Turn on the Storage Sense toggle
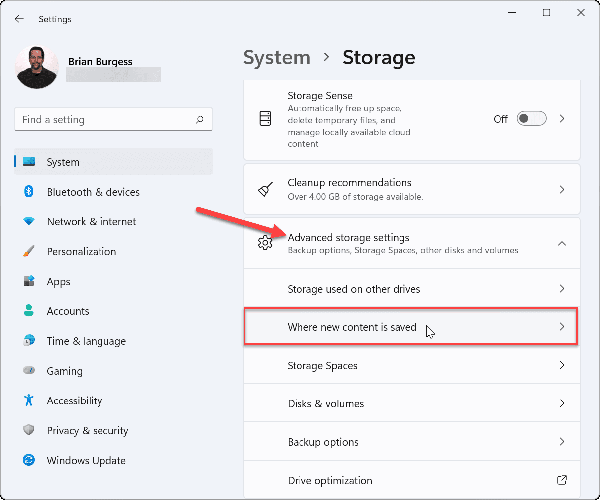600x500 pixels. click(x=531, y=119)
